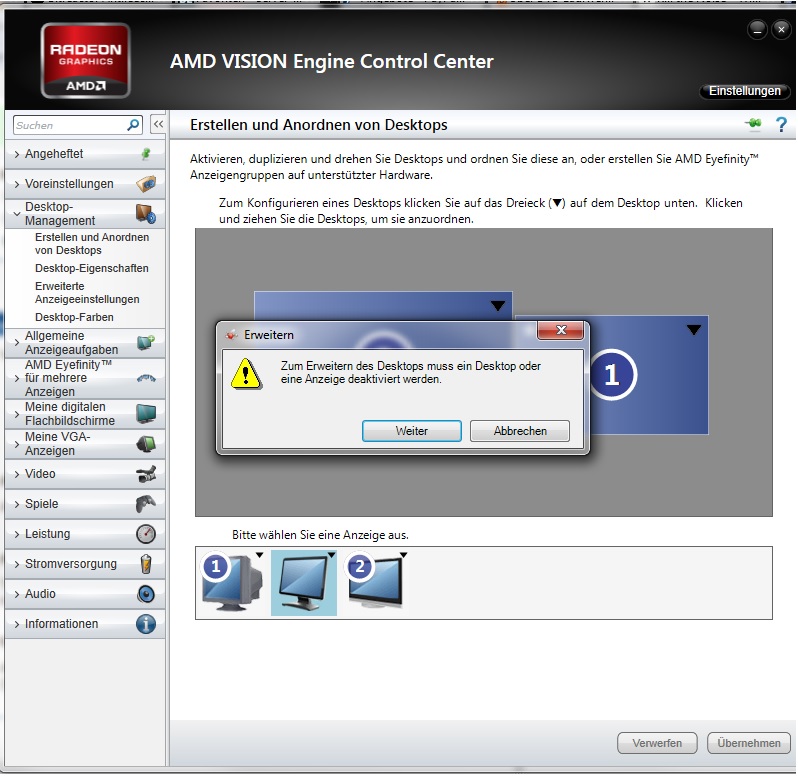
Task: Expand Meine digitalen Flachbildschirme section
Action: [x=17, y=414]
